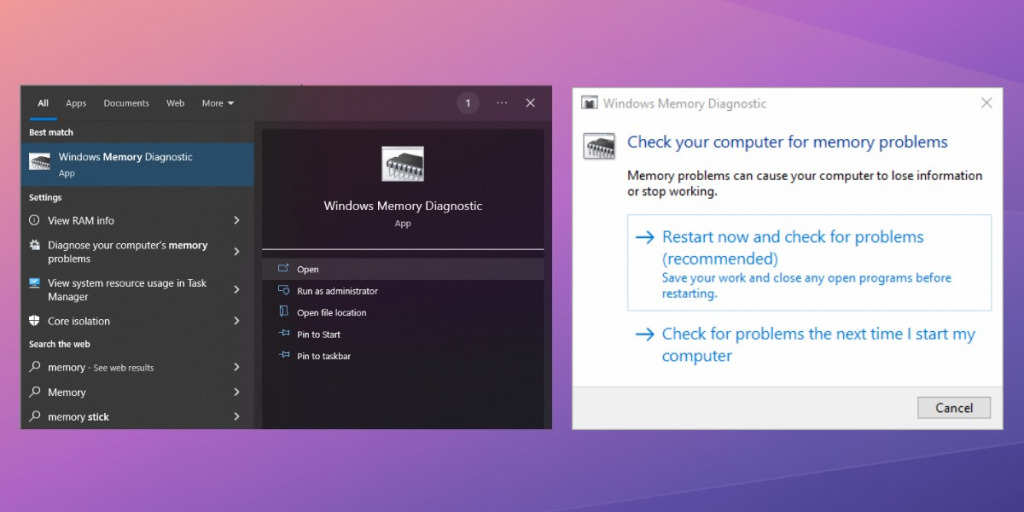Screen dimensions: 1024x512
Task: Click the search icon beside 'Memory' web suggestion
Action: [35, 392]
